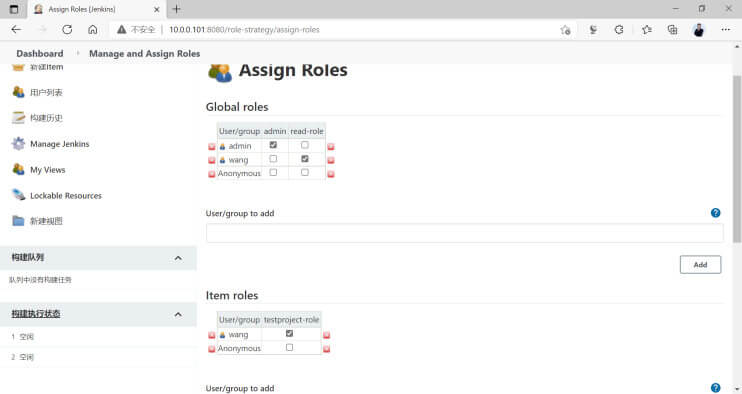Screen dimensions: 742x394
Task: Uncheck admin role for admin user
Action: pos(273,145)
